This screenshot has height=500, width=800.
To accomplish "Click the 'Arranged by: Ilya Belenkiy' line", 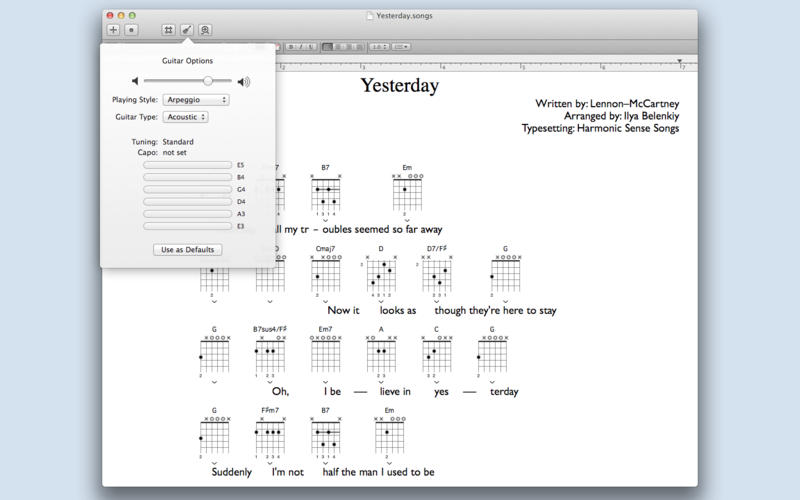I will tap(621, 116).
